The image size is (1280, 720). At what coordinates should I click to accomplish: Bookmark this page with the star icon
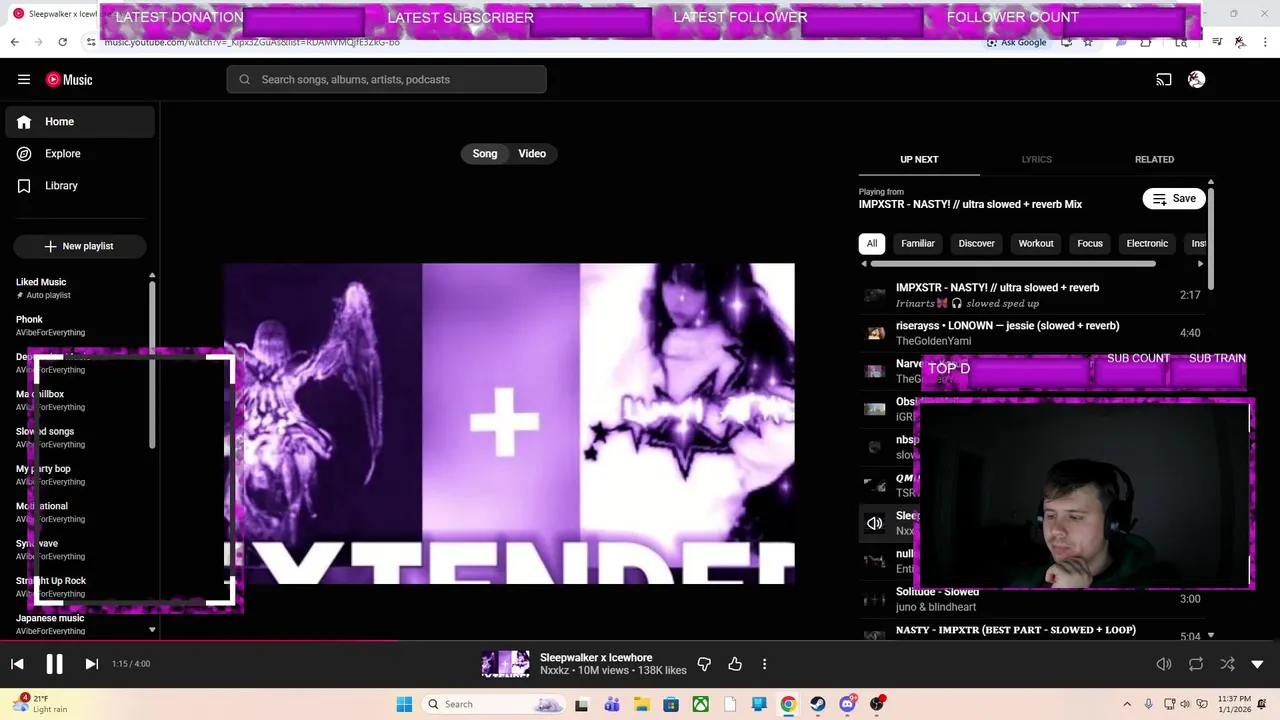coord(1088,42)
